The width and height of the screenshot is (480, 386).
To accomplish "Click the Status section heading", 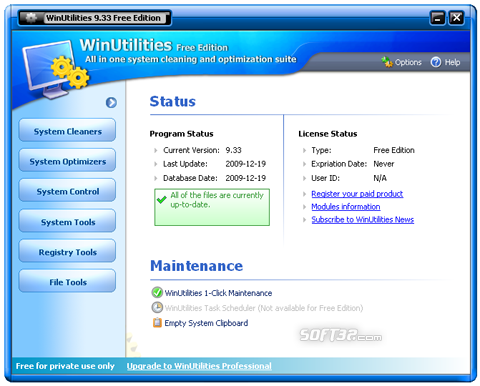I will (173, 101).
